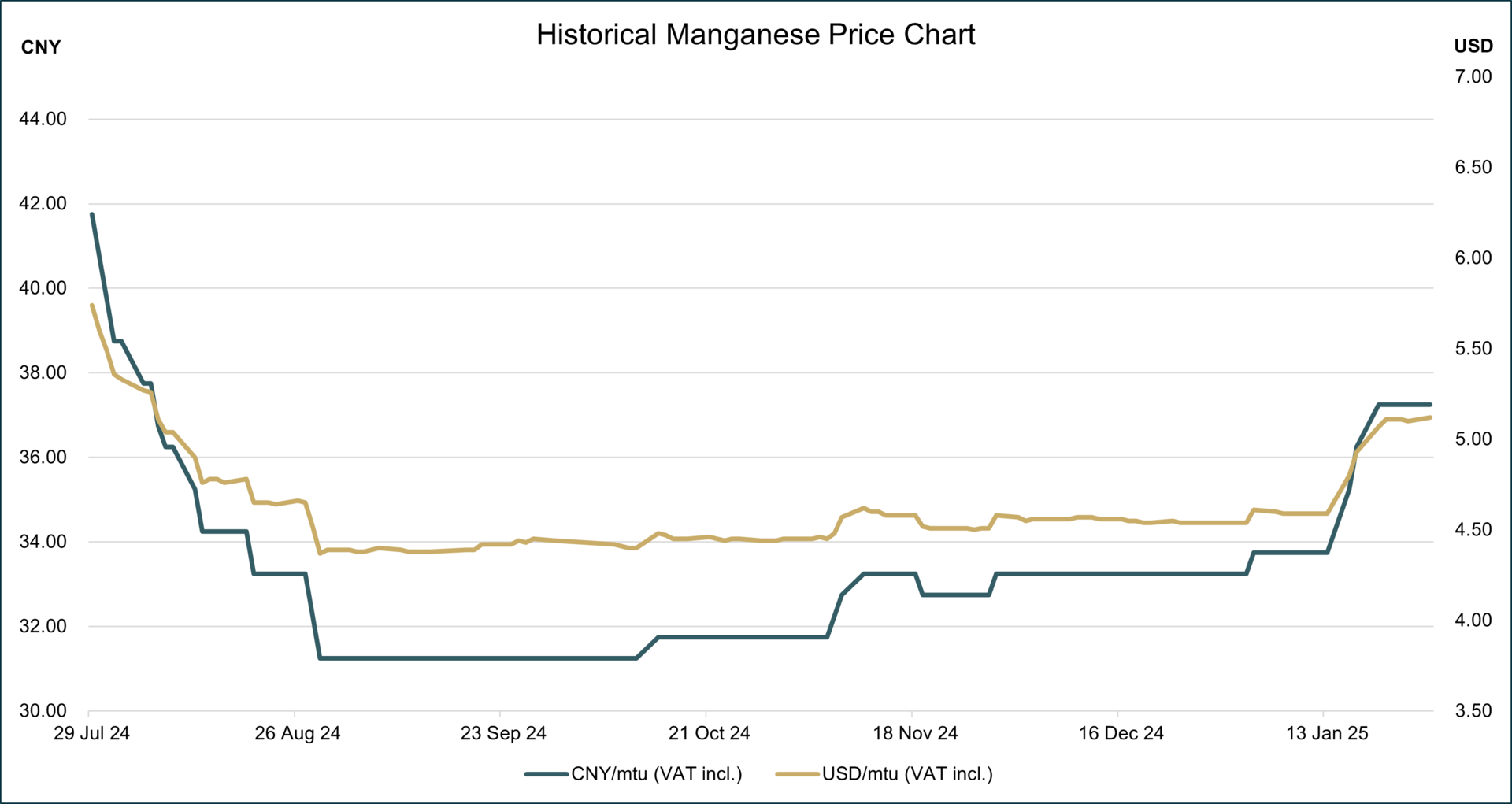Select the 29 Jul 24 date label
This screenshot has width=1512, height=804.
click(x=91, y=734)
